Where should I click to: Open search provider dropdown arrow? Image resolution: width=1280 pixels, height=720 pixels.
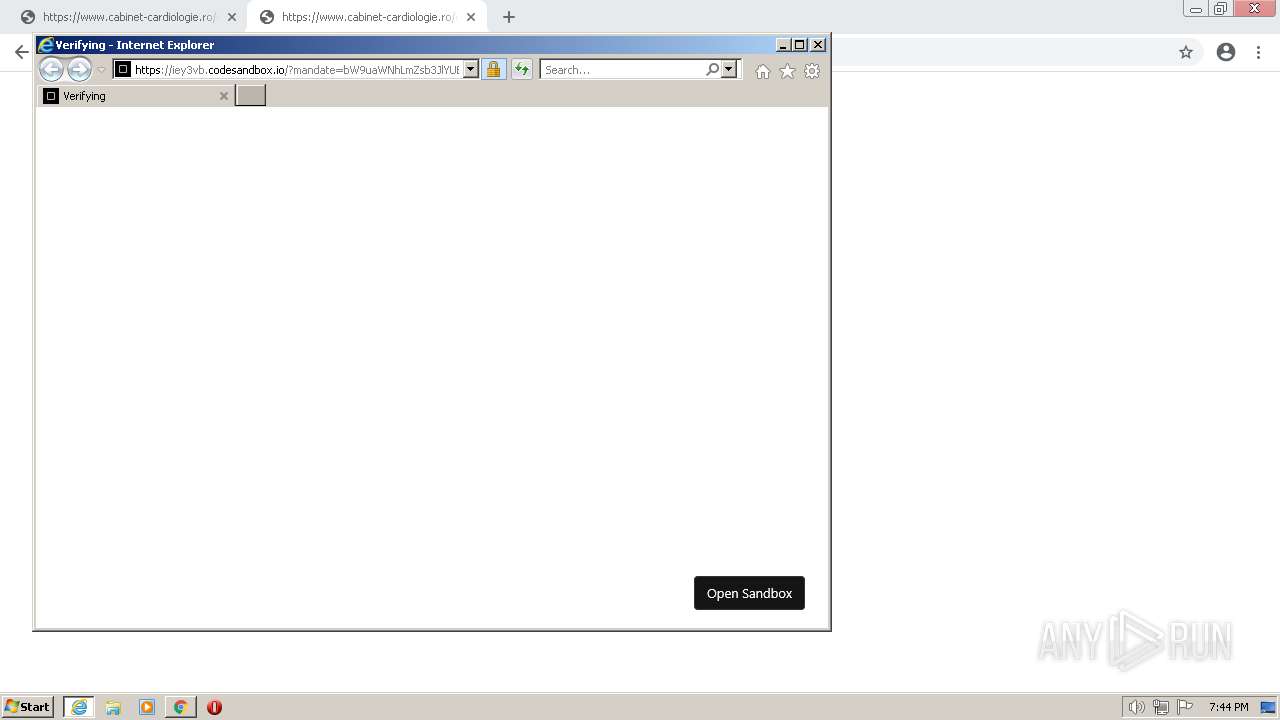pyautogui.click(x=729, y=70)
